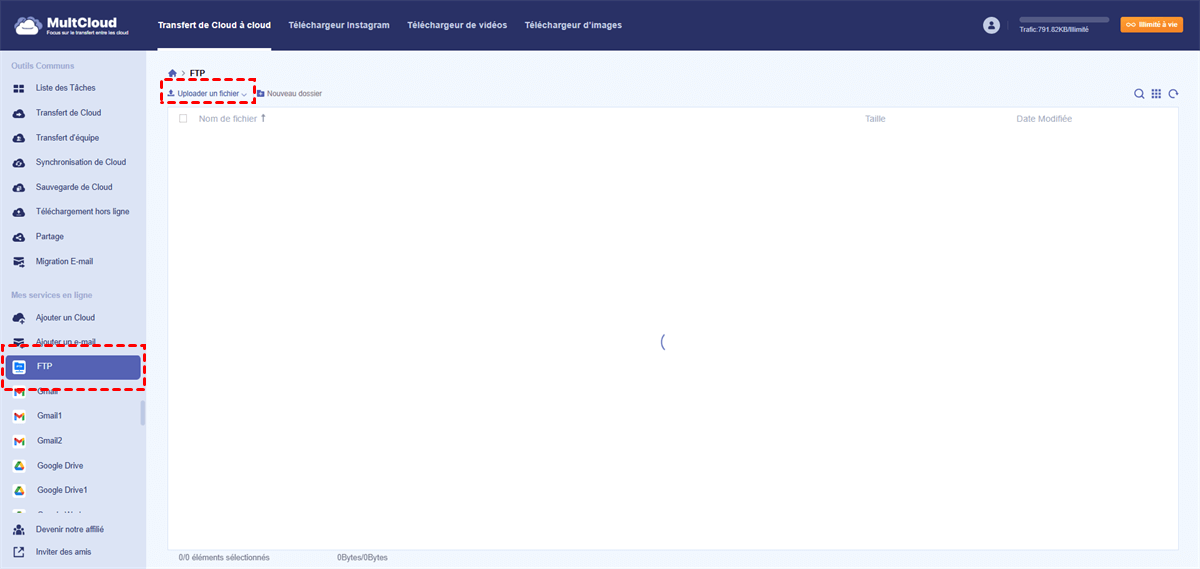Open the Devenir notre affilié link
Viewport: 1200px width, 569px height.
70,530
